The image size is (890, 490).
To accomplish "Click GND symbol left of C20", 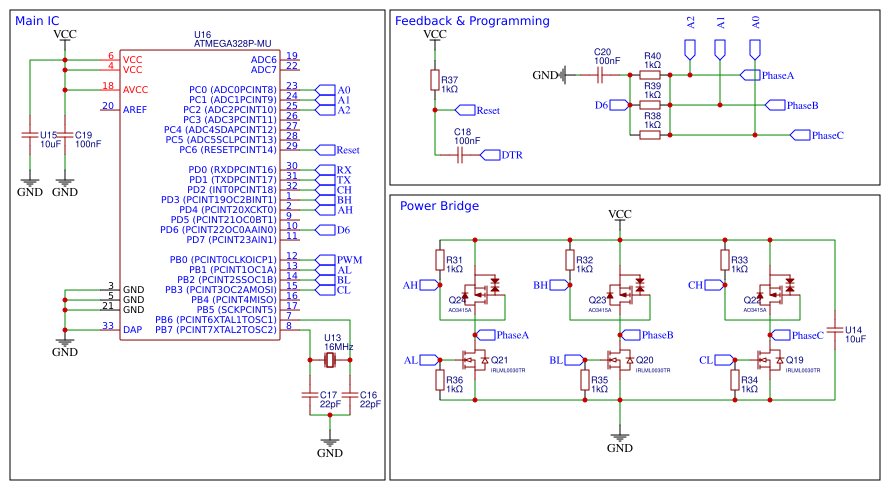I will point(563,75).
